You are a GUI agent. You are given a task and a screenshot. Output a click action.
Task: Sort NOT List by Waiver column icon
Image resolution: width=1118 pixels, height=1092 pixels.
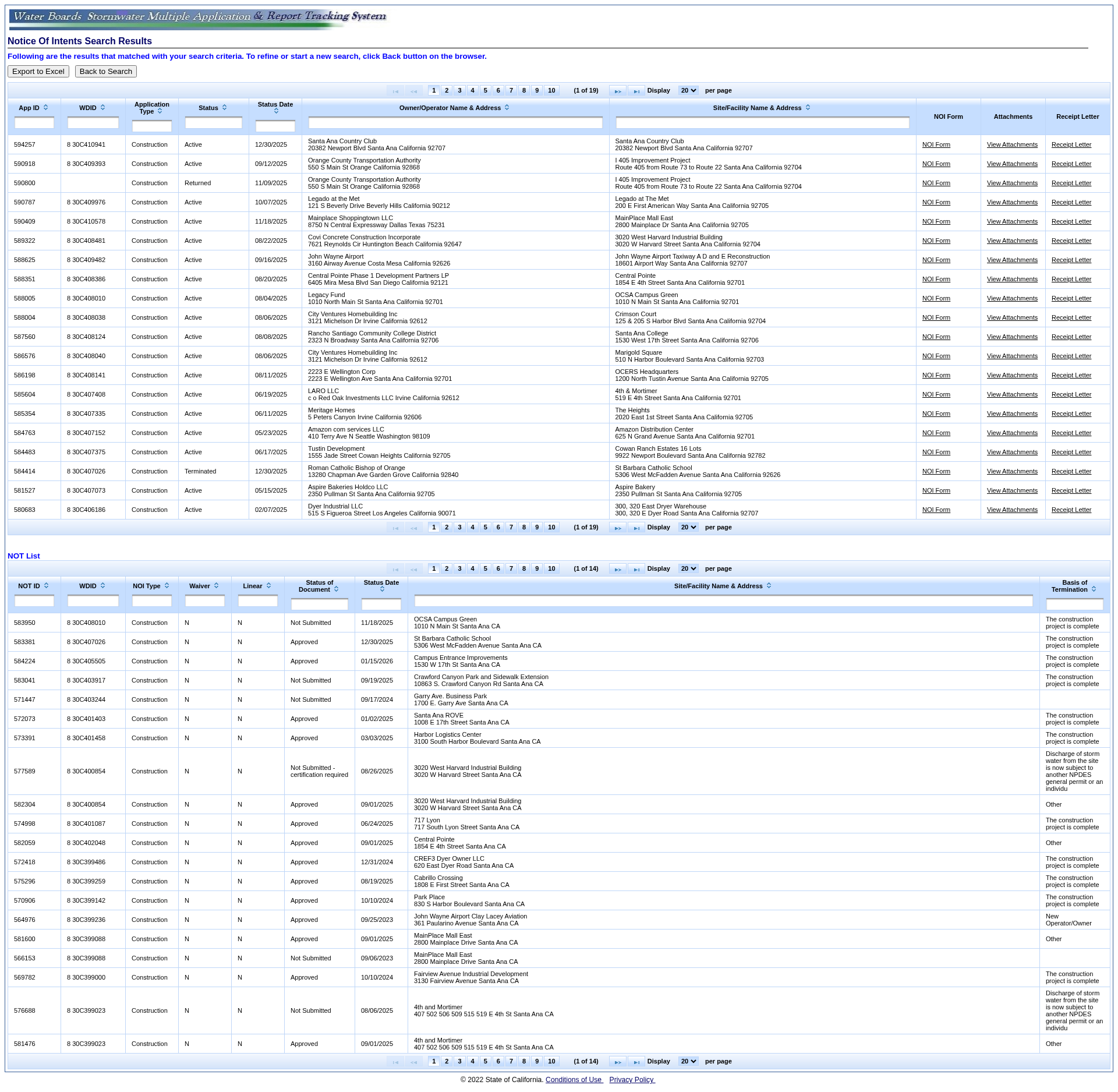click(216, 586)
